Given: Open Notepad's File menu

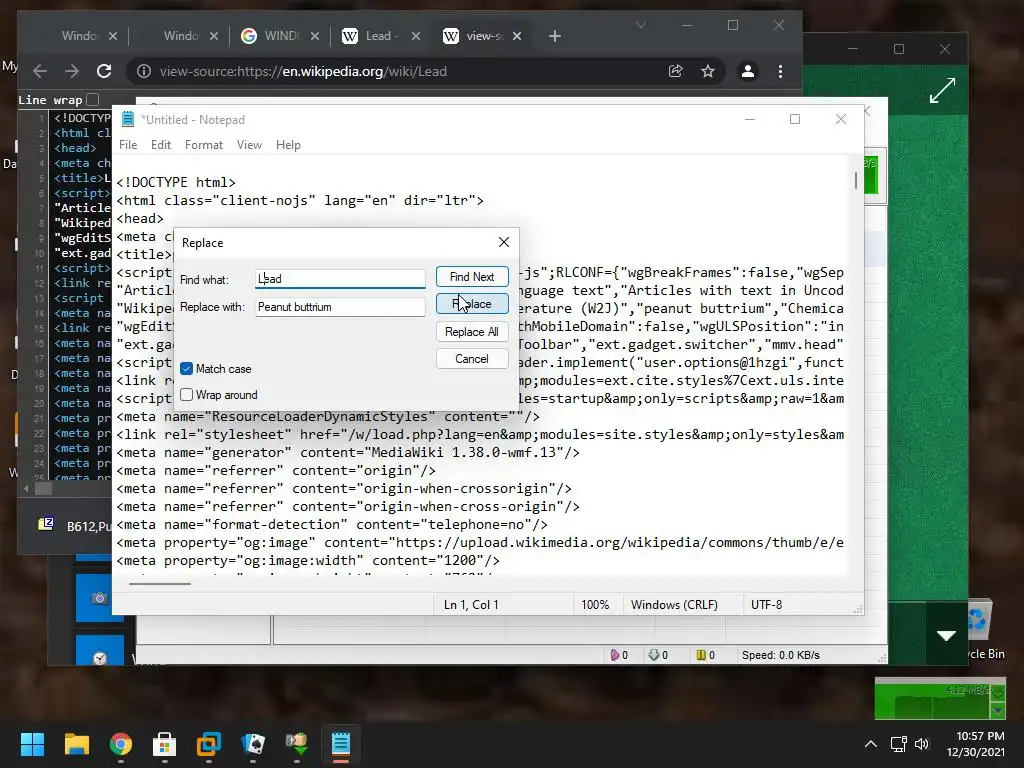Looking at the screenshot, I should [x=128, y=145].
